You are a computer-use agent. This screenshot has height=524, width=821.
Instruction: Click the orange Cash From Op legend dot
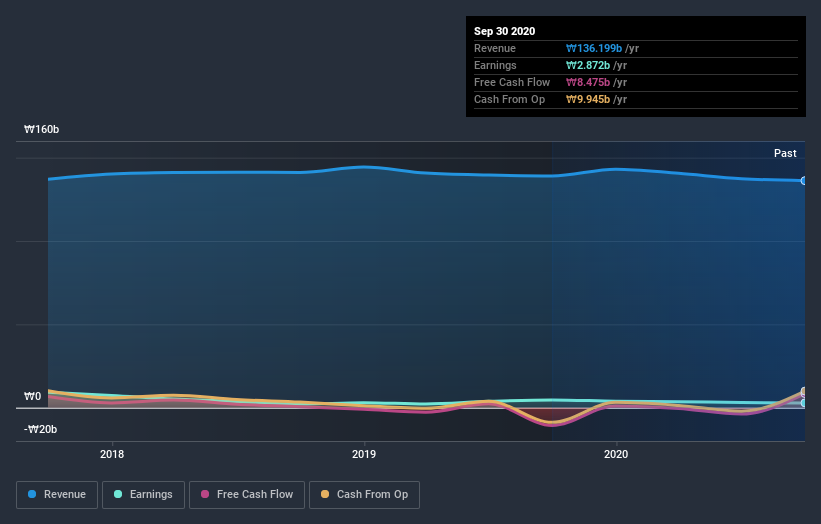(x=325, y=494)
